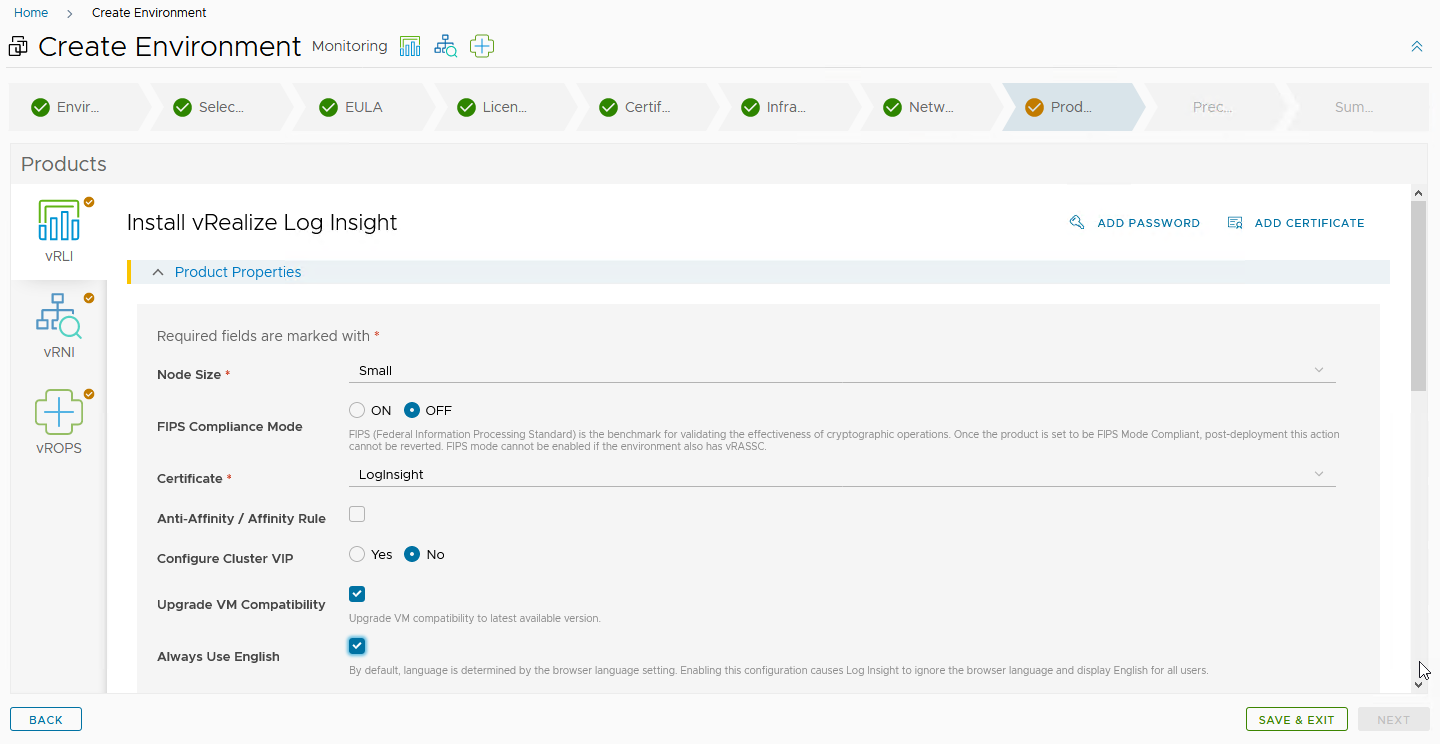
Task: Click the Create Environment title icon
Action: click(x=18, y=47)
